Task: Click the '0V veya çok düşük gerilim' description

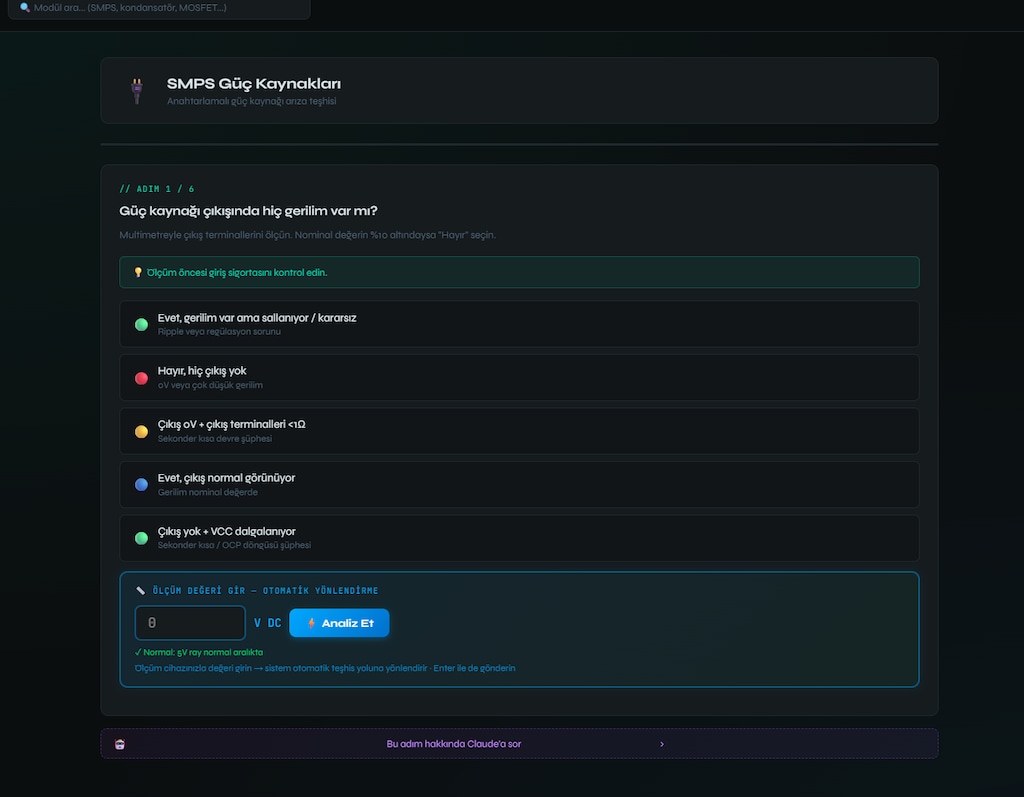Action: pyautogui.click(x=210, y=385)
